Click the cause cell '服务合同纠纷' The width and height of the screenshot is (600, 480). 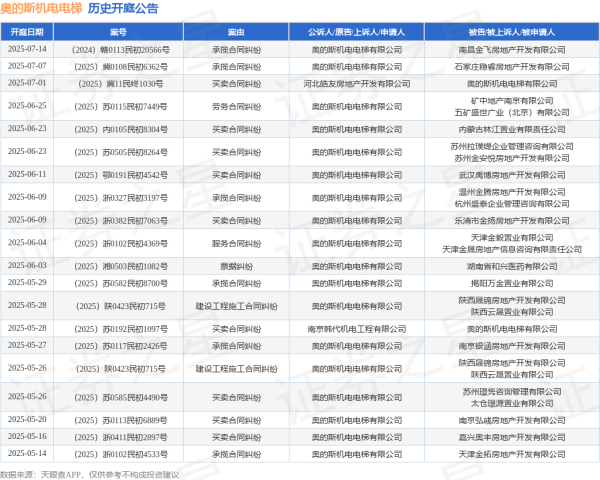pyautogui.click(x=236, y=243)
